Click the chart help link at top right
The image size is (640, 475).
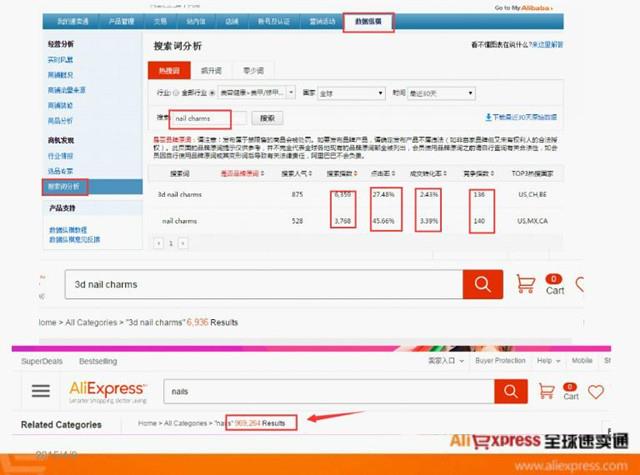pos(547,44)
